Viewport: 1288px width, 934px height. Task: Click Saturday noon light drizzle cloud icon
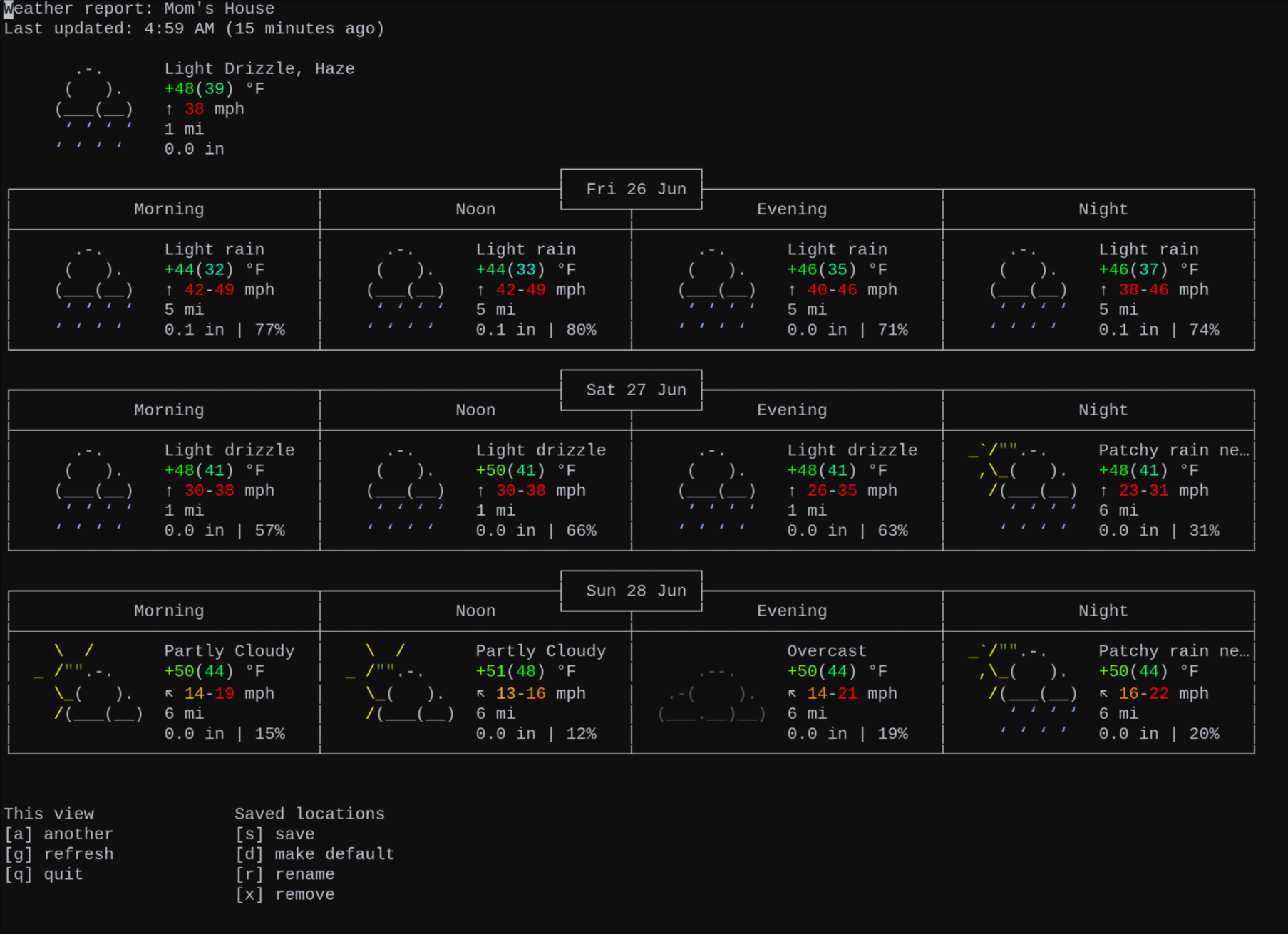pyautogui.click(x=406, y=490)
